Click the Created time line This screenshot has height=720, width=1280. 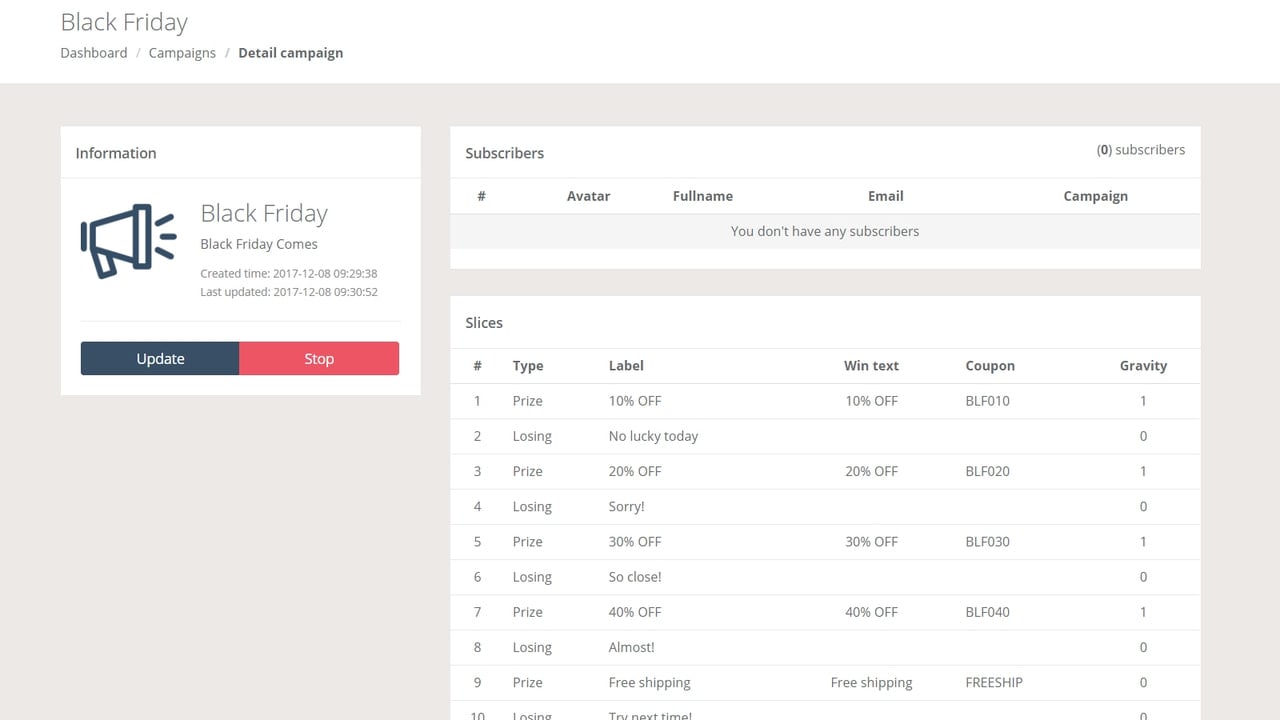click(x=288, y=273)
